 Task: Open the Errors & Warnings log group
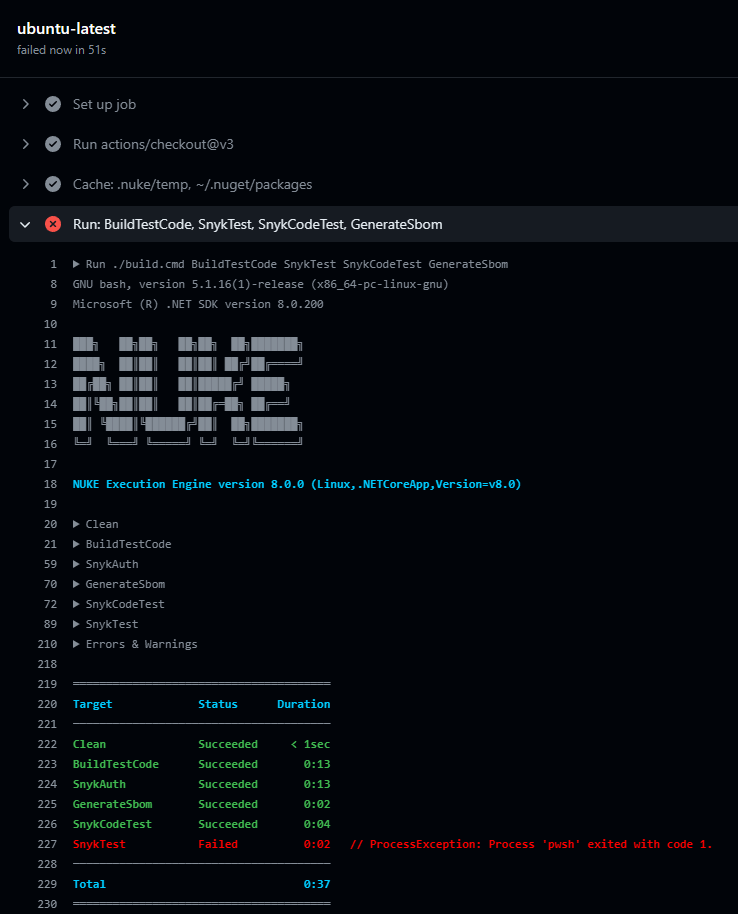click(x=78, y=644)
